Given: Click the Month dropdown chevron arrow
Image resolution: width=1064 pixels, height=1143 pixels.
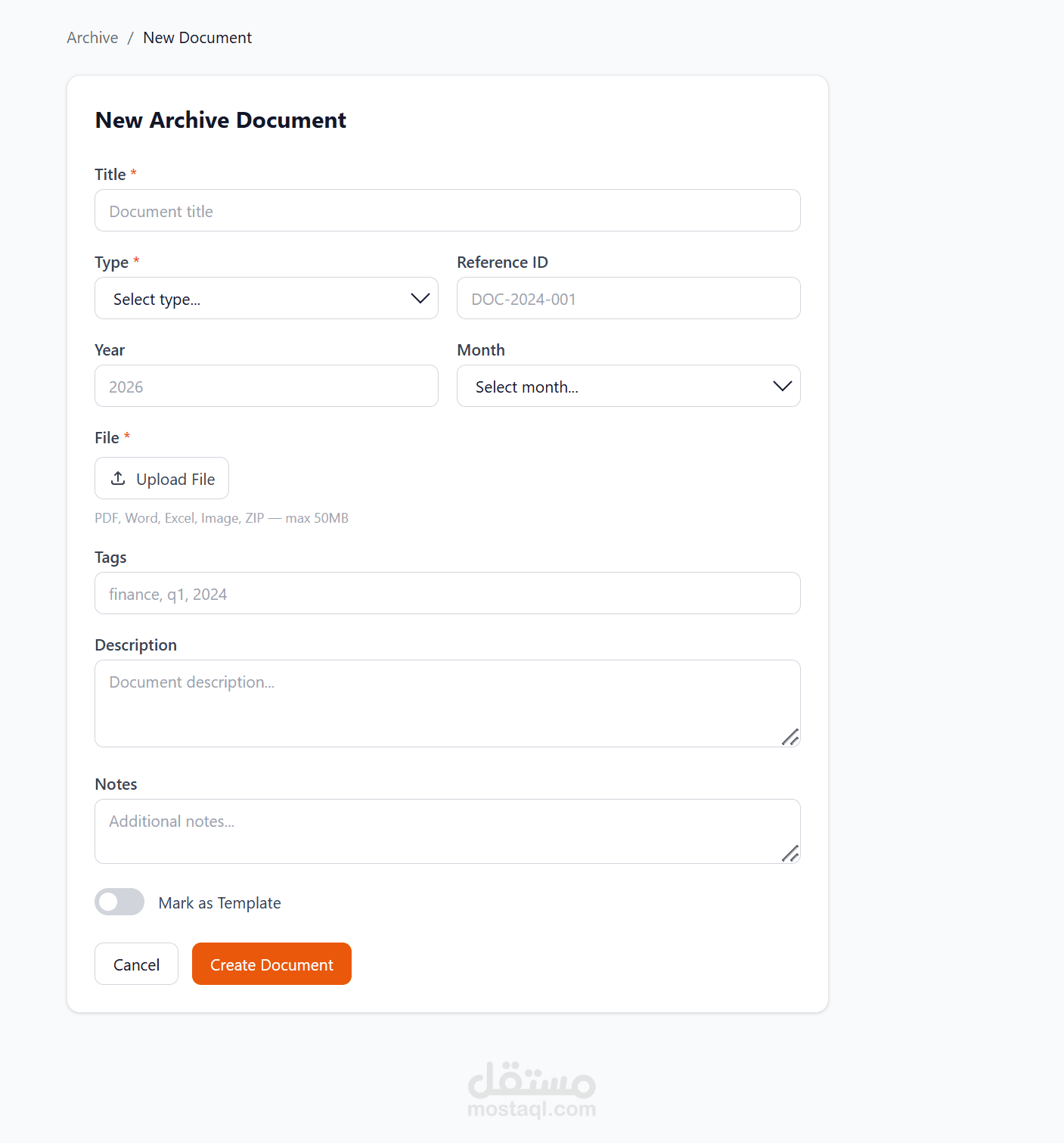Looking at the screenshot, I should point(782,386).
